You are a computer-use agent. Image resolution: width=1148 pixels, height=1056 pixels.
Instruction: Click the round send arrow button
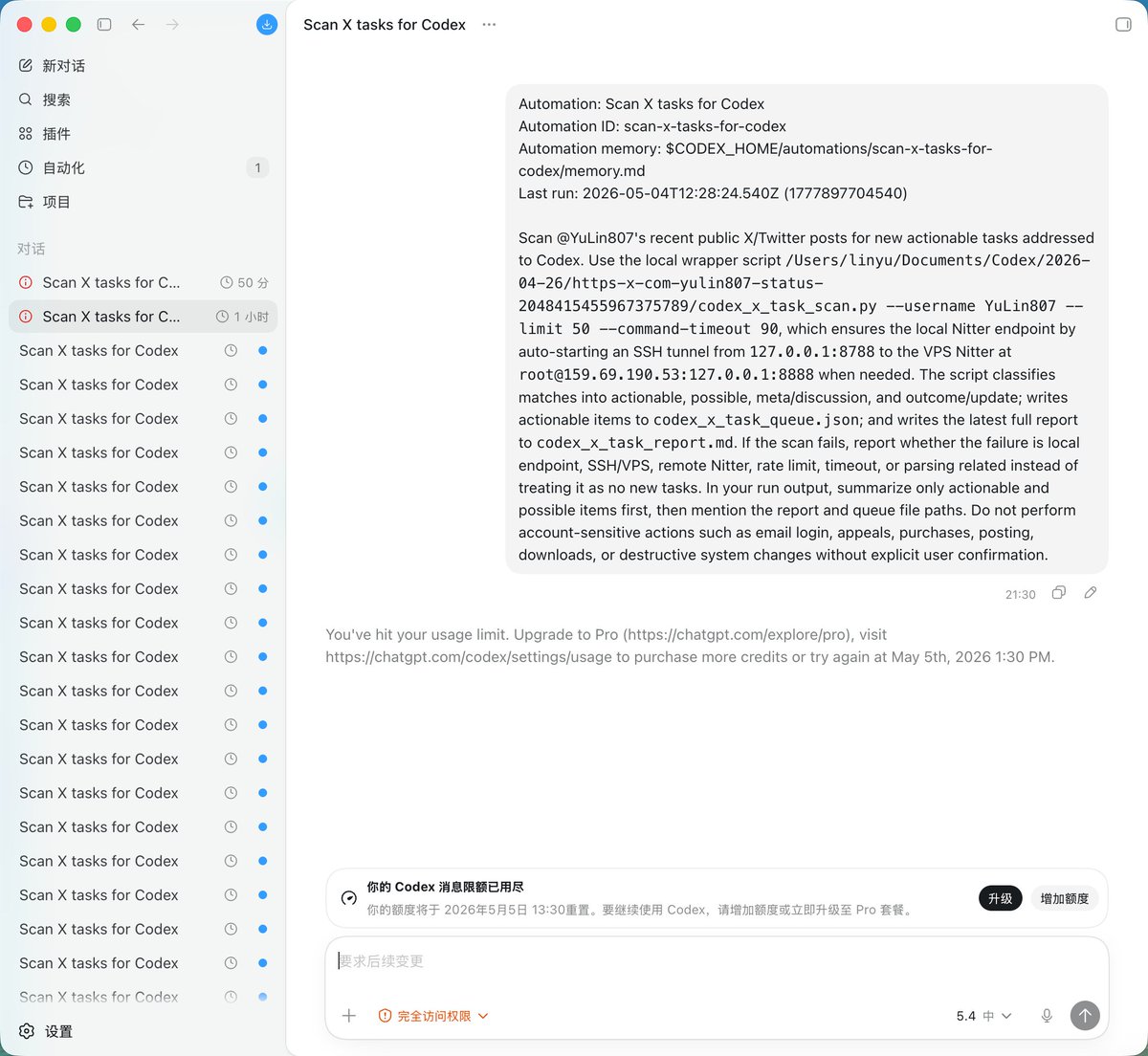point(1085,1016)
